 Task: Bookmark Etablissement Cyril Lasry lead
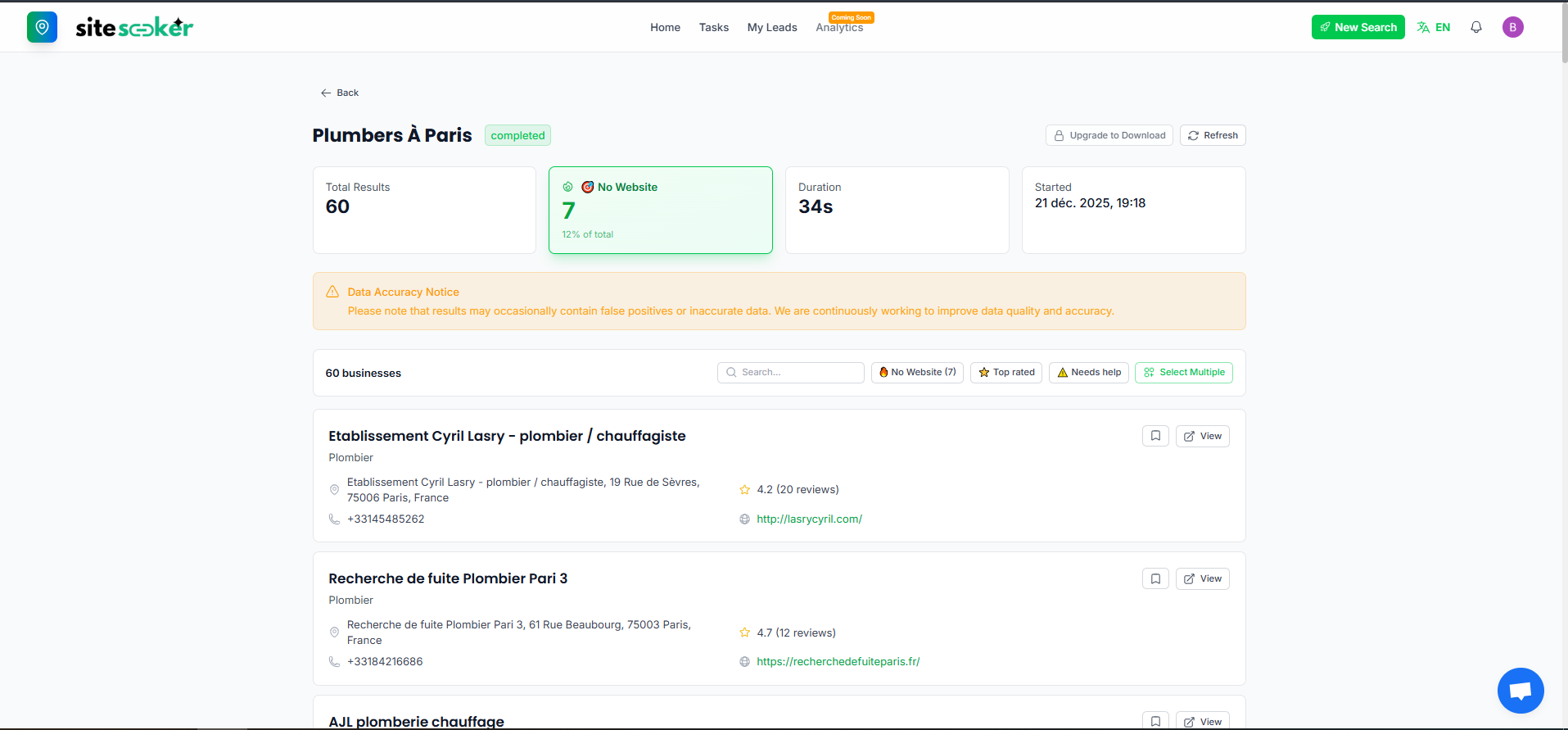[x=1155, y=436]
